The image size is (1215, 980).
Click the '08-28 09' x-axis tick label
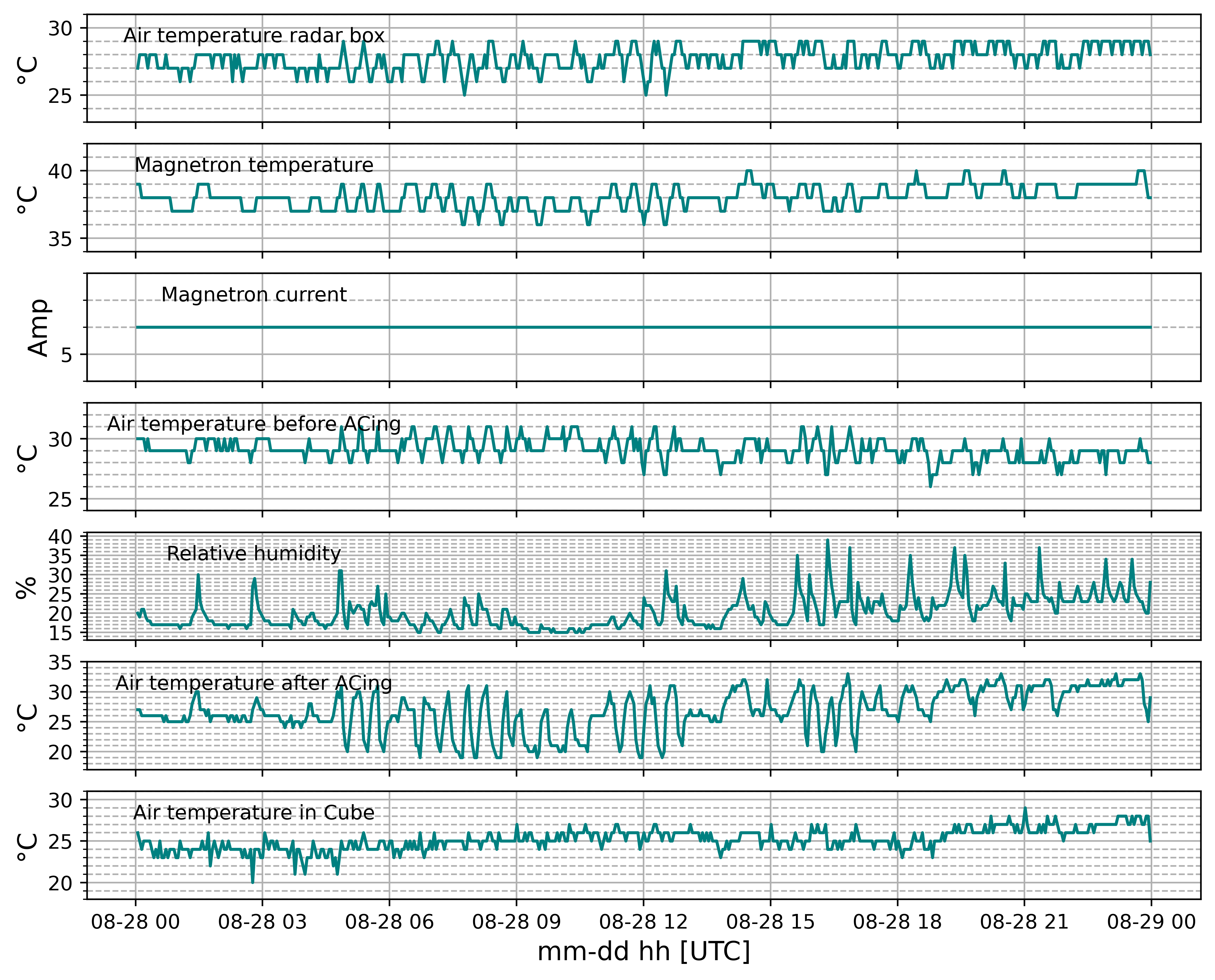pos(516,922)
